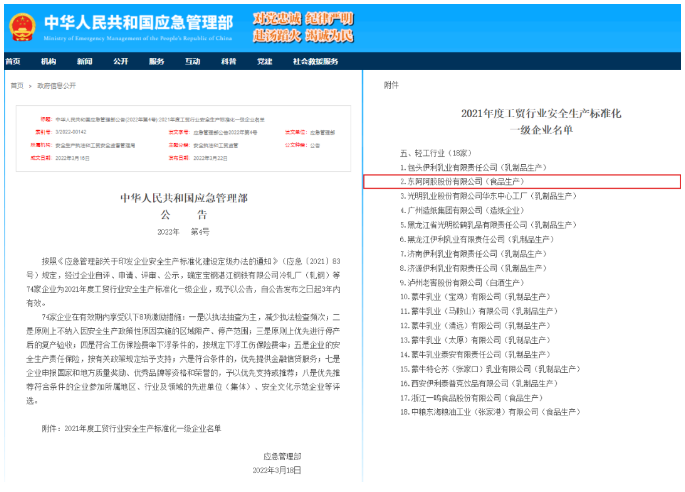Open the 服务 menu item

[x=156, y=61]
